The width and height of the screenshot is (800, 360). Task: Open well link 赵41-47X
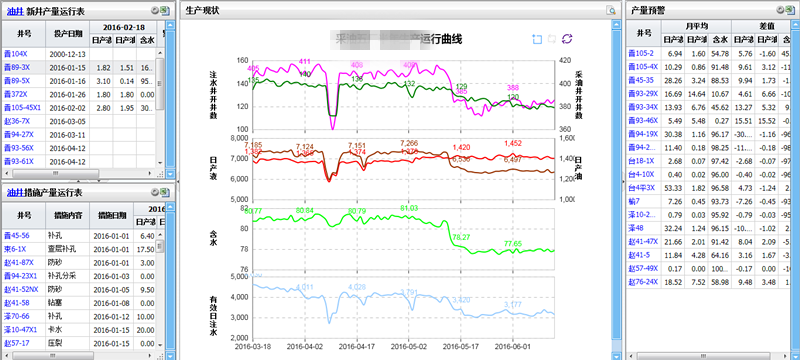tap(643, 241)
